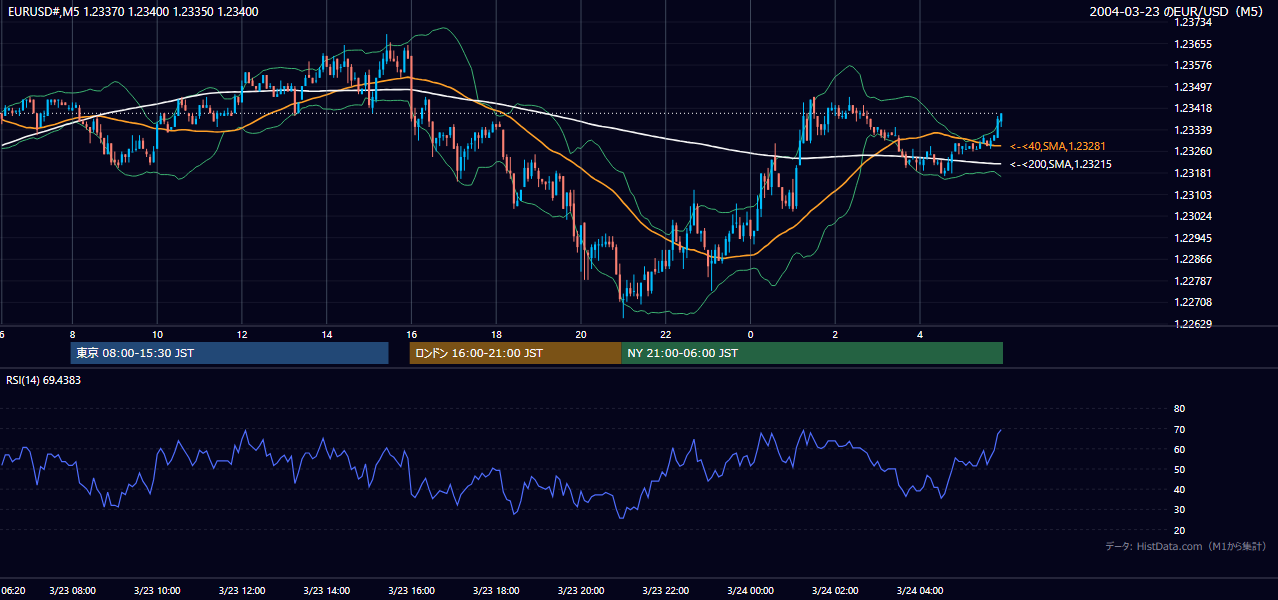Click the RSI scale value 70
1278x600 pixels.
[1179, 429]
